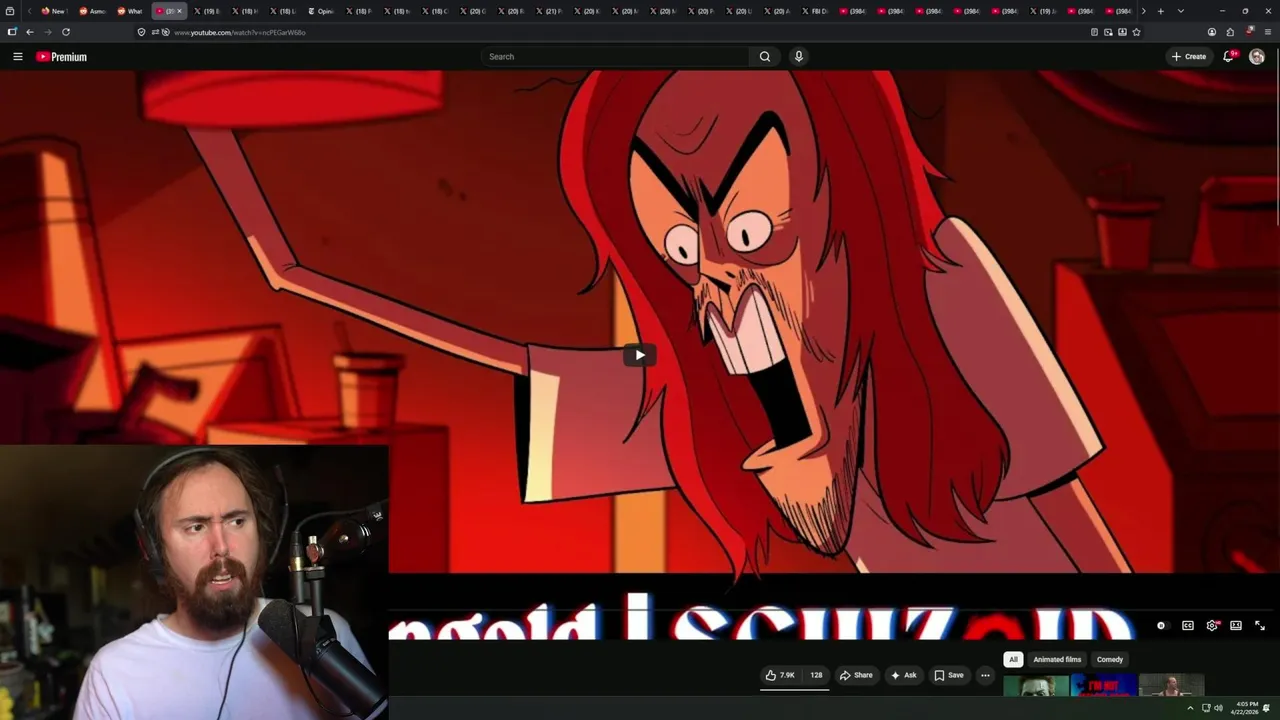Open Firefox account icon in toolbar

(x=1212, y=32)
